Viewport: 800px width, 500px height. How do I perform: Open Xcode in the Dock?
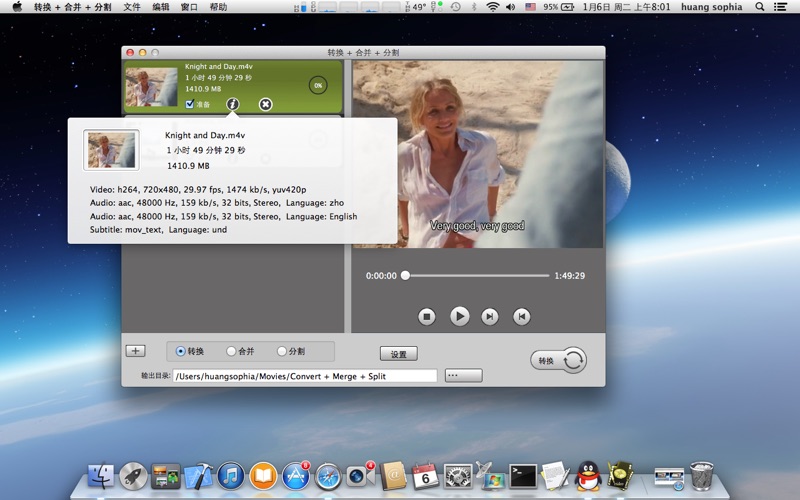(x=198, y=476)
